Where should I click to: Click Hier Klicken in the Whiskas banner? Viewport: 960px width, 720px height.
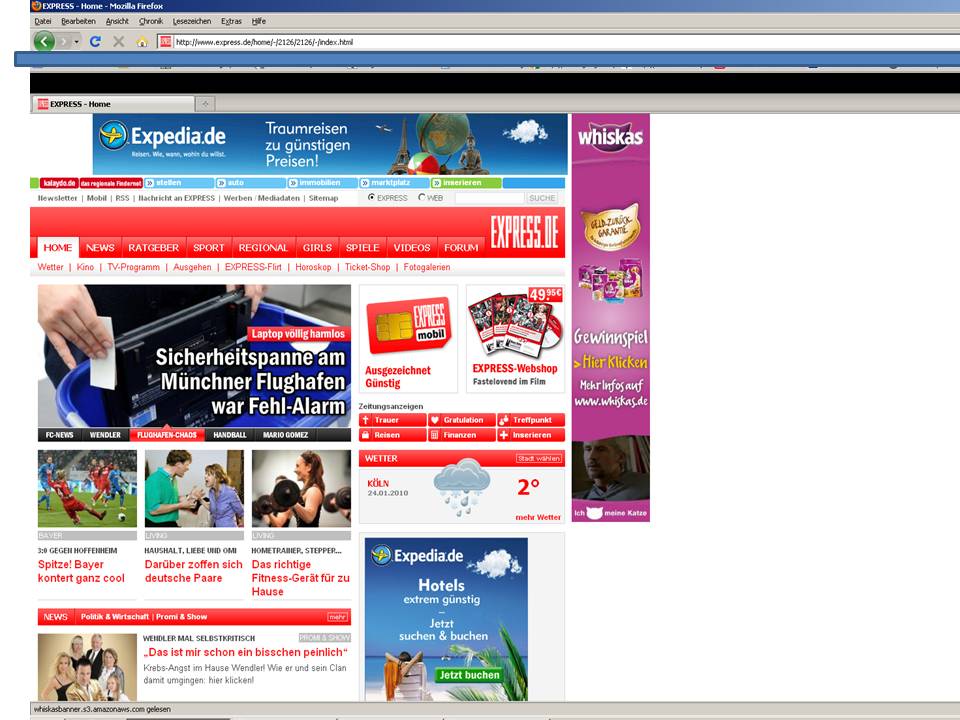coord(610,362)
